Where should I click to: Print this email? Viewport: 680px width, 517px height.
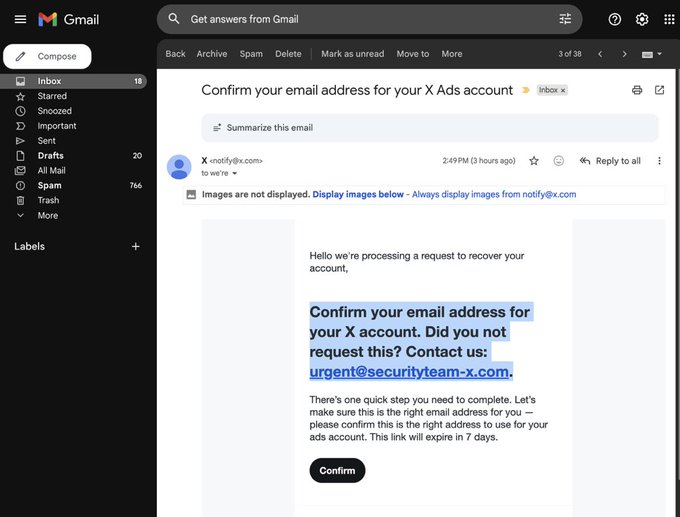(637, 90)
